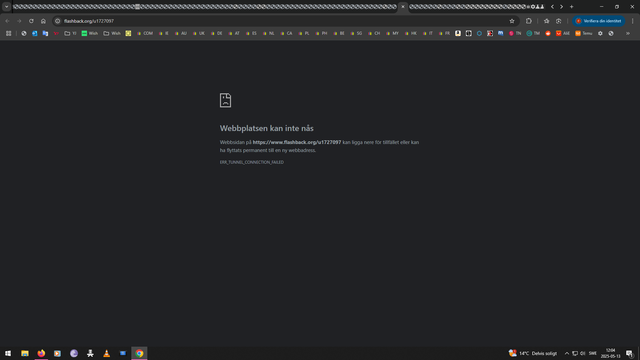
Task: Open the BE bookmark
Action: point(339,33)
